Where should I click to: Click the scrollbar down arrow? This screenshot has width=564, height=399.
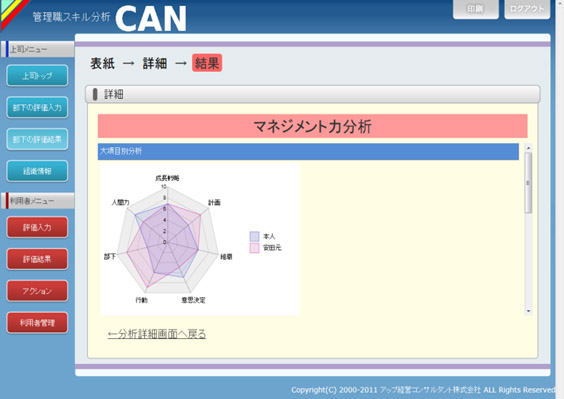point(528,311)
